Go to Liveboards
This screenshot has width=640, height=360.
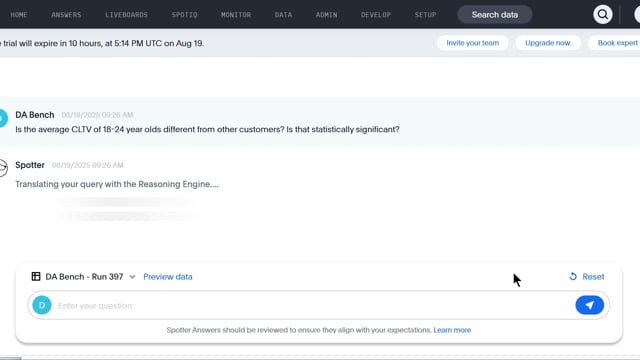point(127,15)
